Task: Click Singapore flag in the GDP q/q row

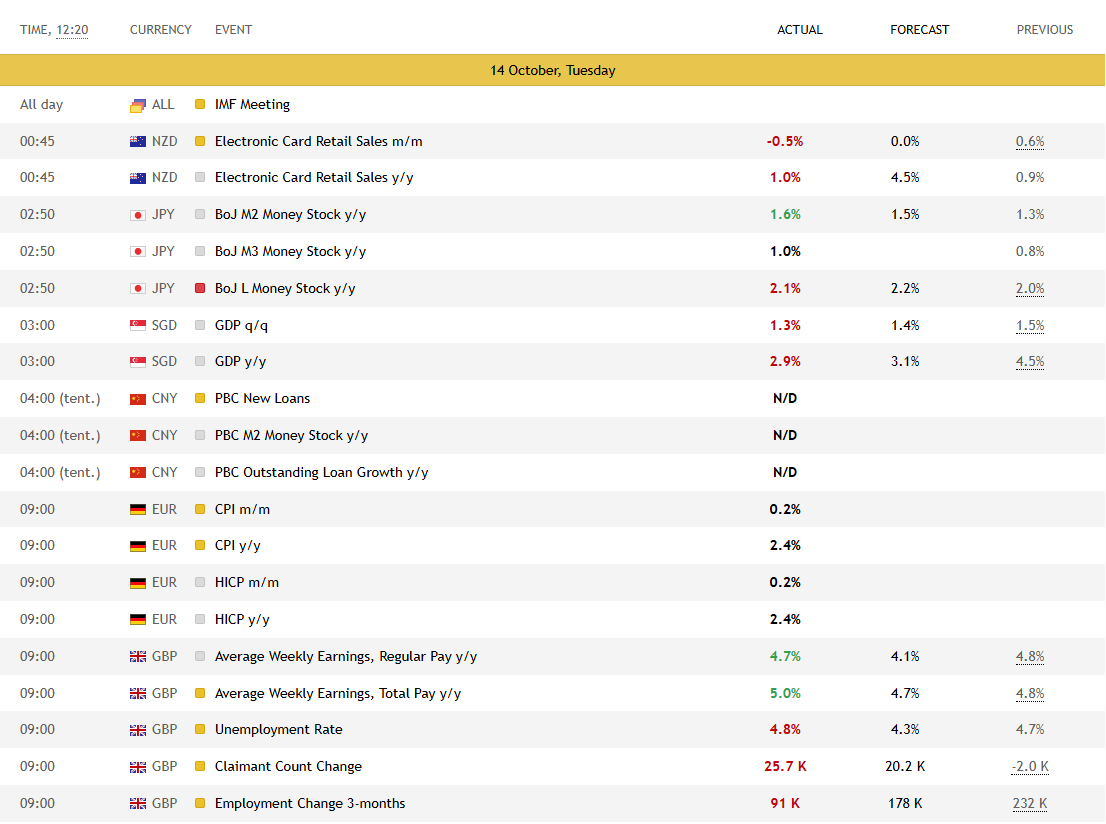Action: 138,326
